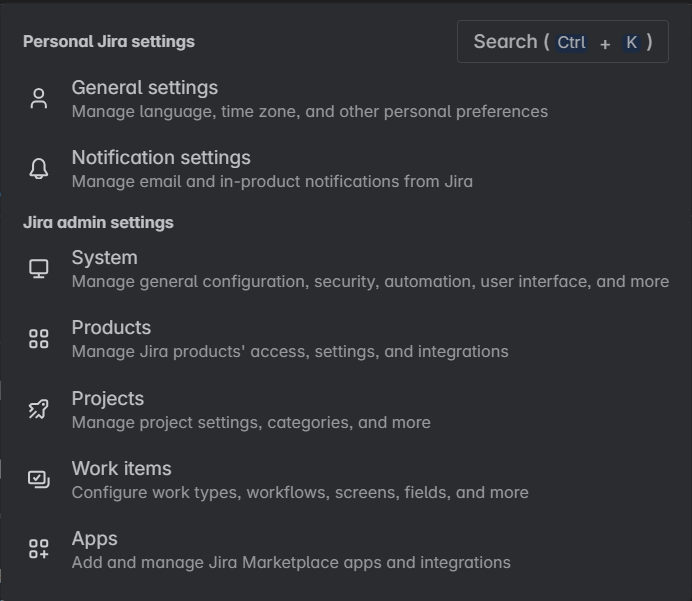Click the description 'Manage Jira products' access, settings, and integrations'
Image resolution: width=692 pixels, height=601 pixels.
click(x=290, y=352)
